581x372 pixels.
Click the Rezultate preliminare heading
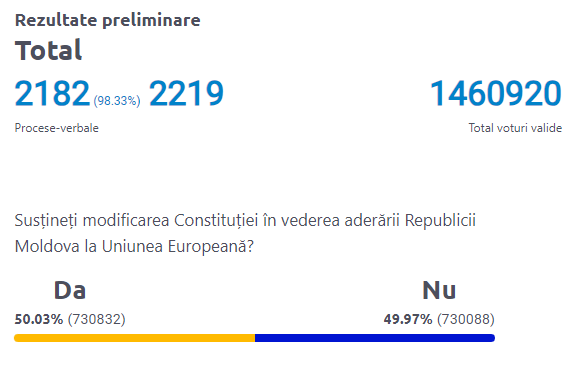107,20
